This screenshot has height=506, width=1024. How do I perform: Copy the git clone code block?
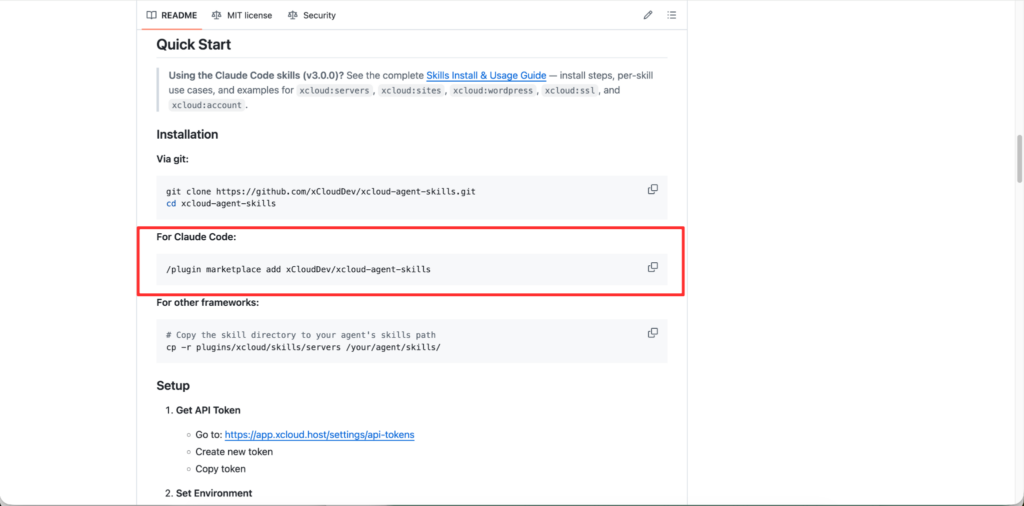pyautogui.click(x=652, y=189)
